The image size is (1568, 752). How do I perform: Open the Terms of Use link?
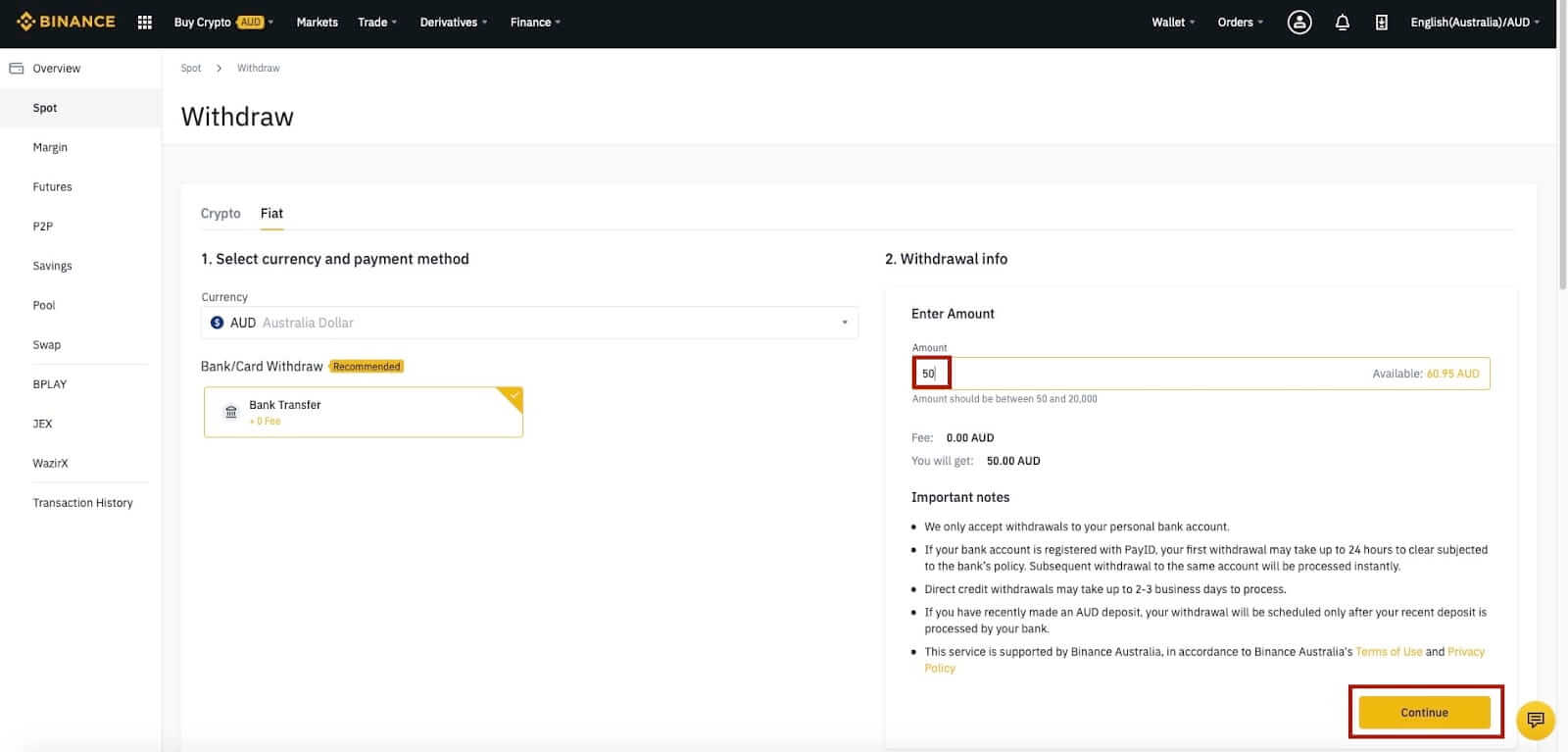click(1388, 652)
